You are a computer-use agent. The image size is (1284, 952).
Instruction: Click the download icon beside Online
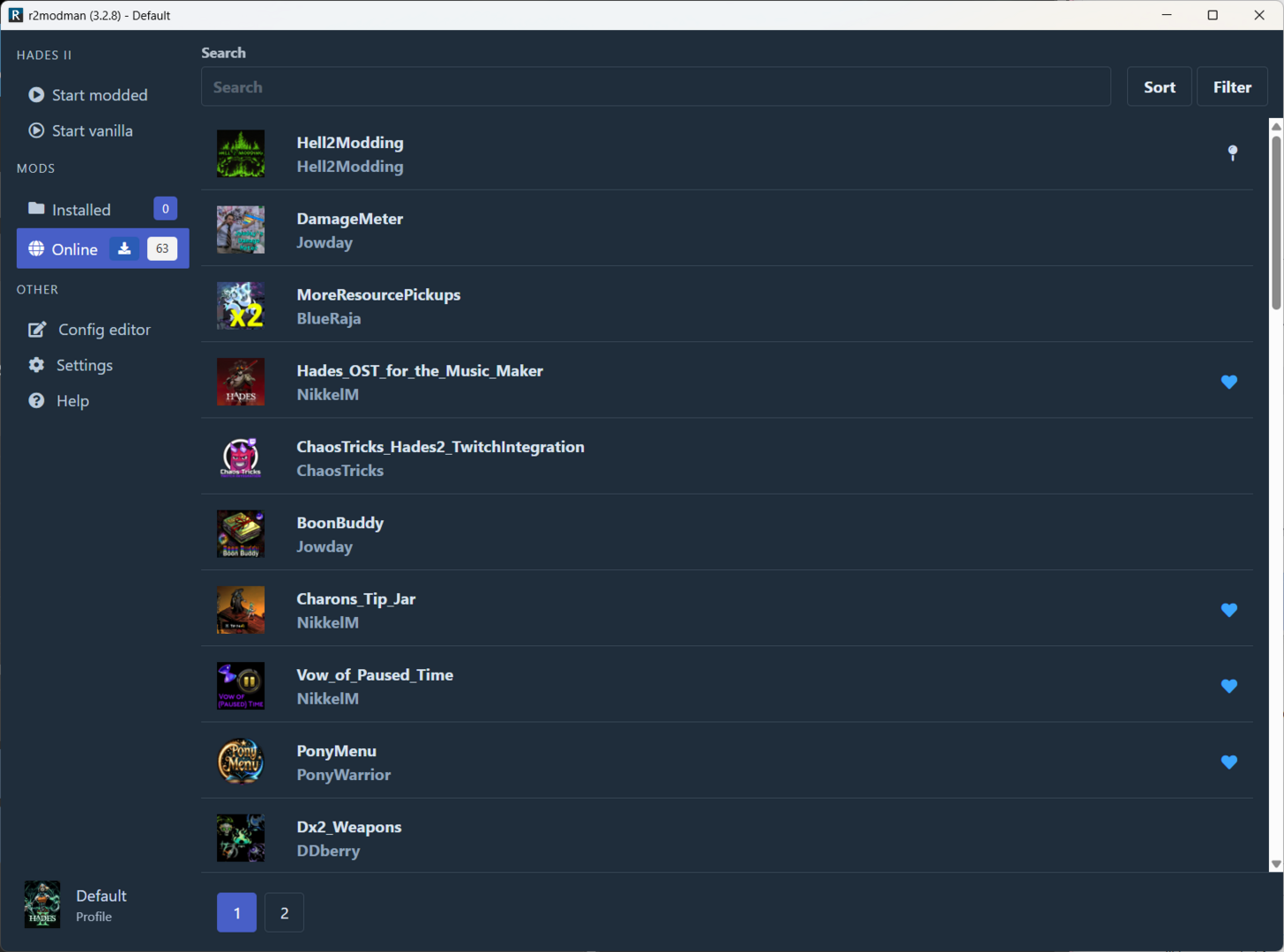coord(124,249)
